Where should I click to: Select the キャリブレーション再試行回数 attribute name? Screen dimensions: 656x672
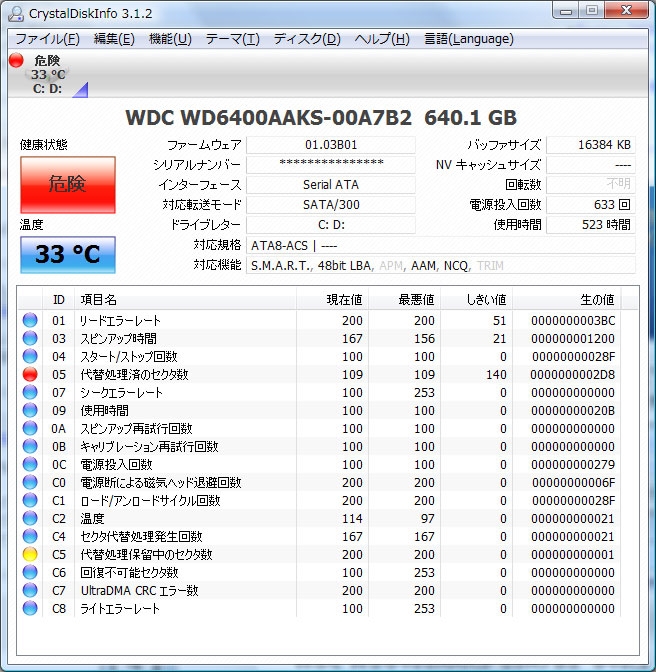point(149,447)
